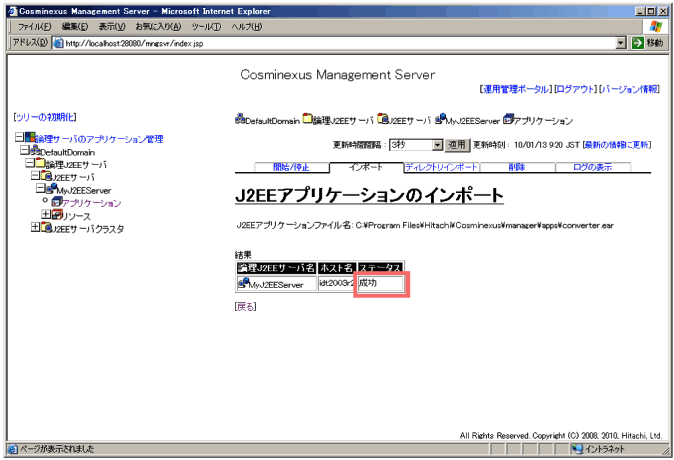The height and width of the screenshot is (460, 674).
Task: Switch to the ログの表示 tab
Action: 593,167
